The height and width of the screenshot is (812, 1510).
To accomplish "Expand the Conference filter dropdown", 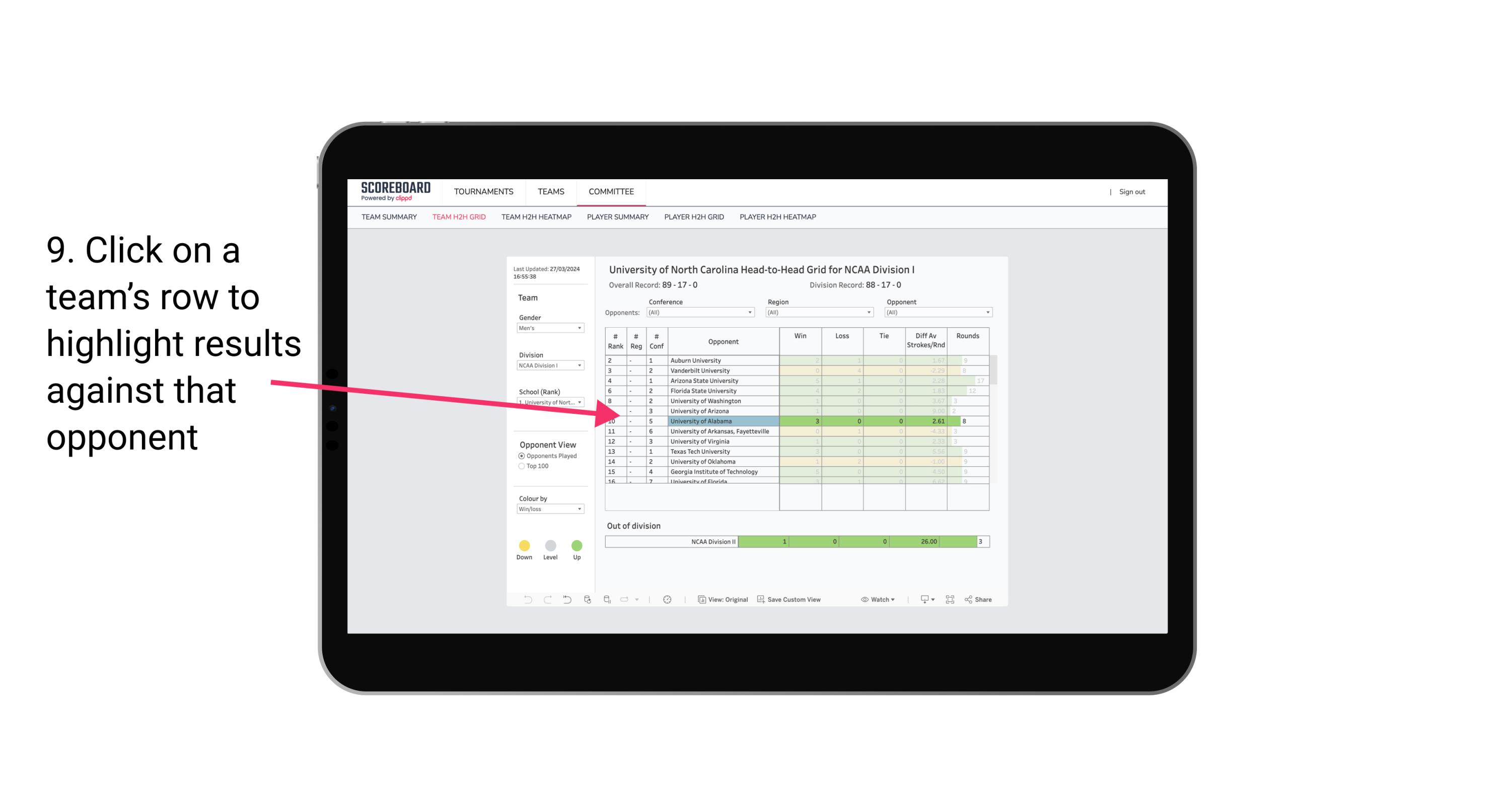I will (x=750, y=312).
